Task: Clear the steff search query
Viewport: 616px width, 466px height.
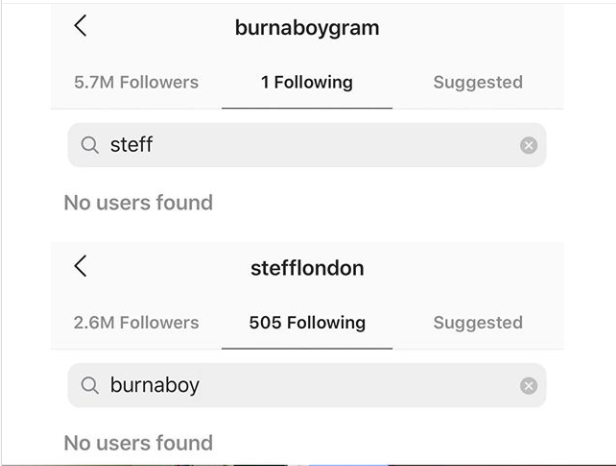Action: coord(529,145)
